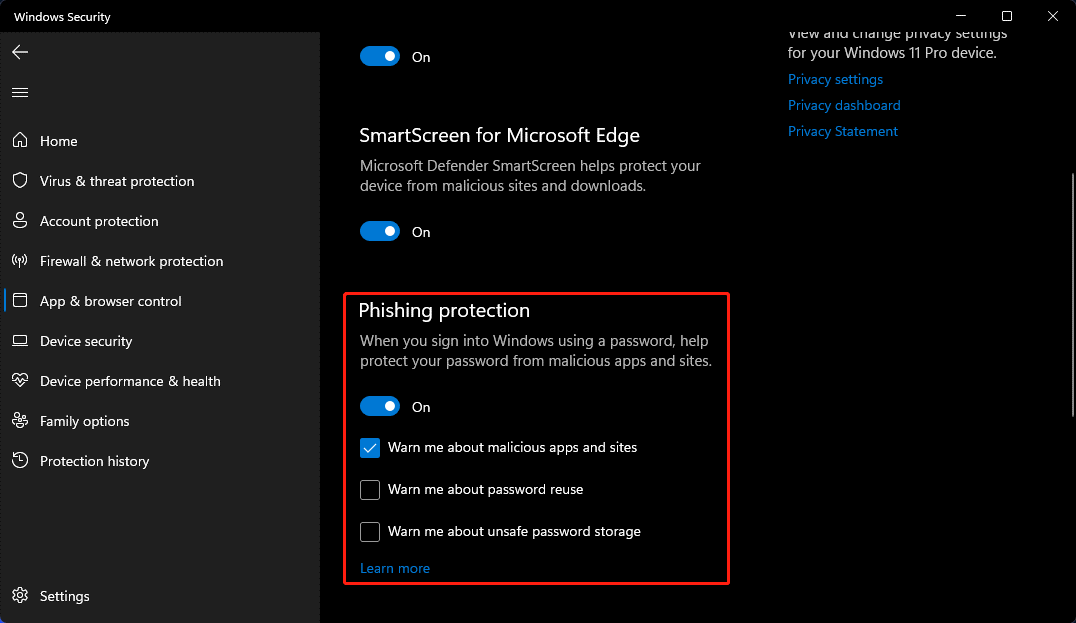Open the Settings gear at bottom

(x=63, y=596)
